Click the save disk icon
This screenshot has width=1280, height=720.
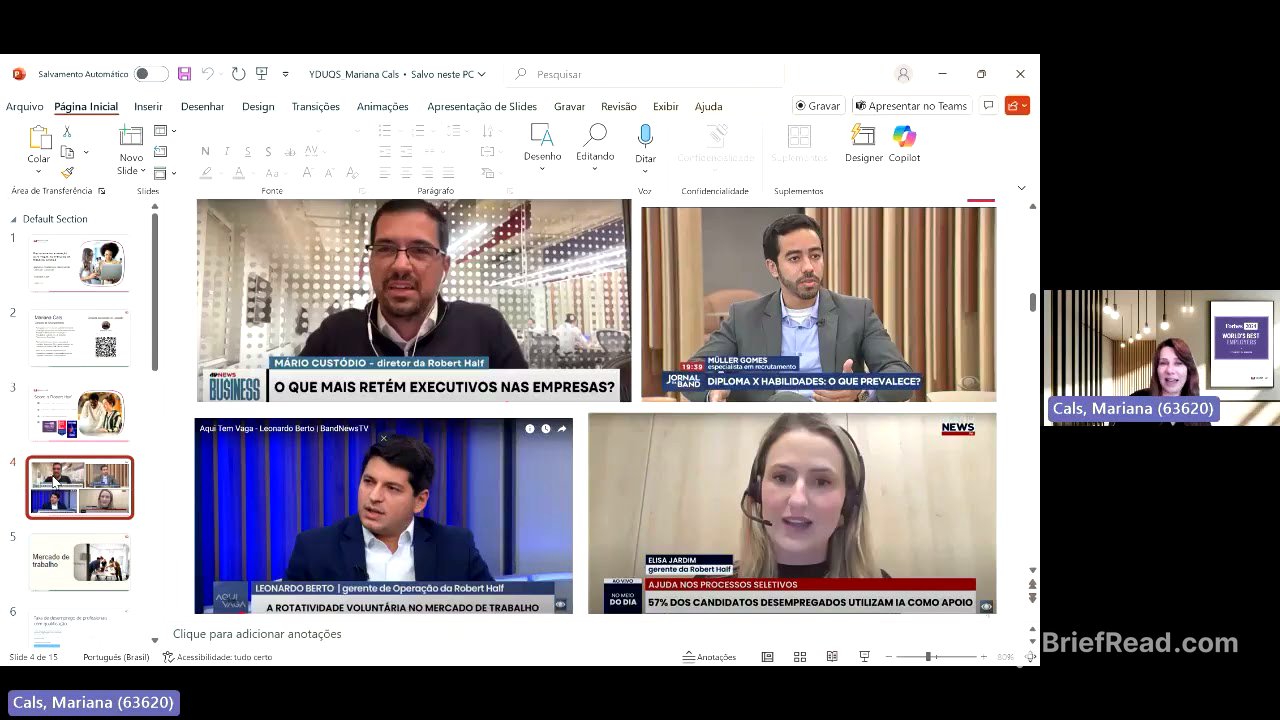tap(184, 74)
